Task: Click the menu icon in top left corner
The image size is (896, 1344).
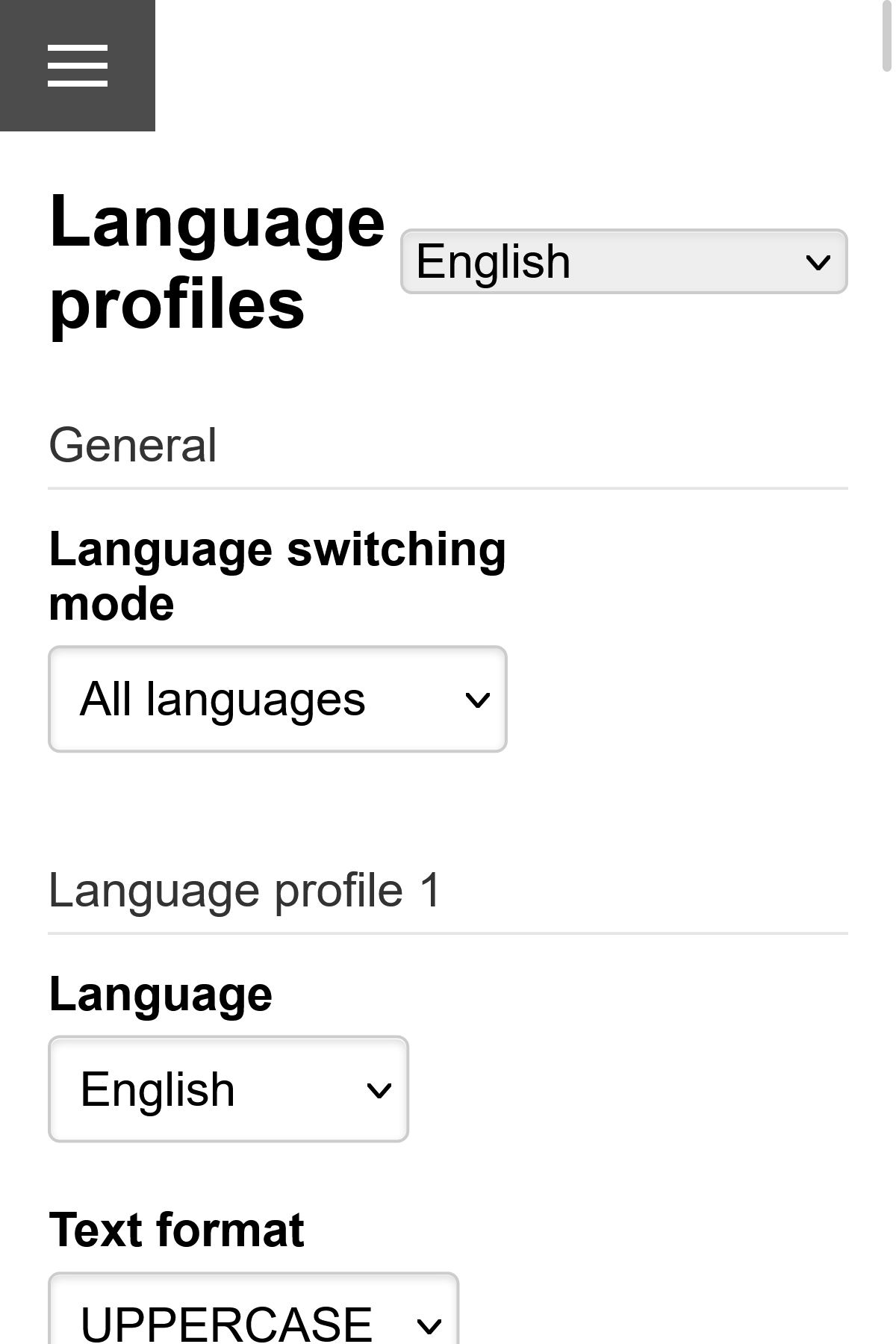Action: 78,66
